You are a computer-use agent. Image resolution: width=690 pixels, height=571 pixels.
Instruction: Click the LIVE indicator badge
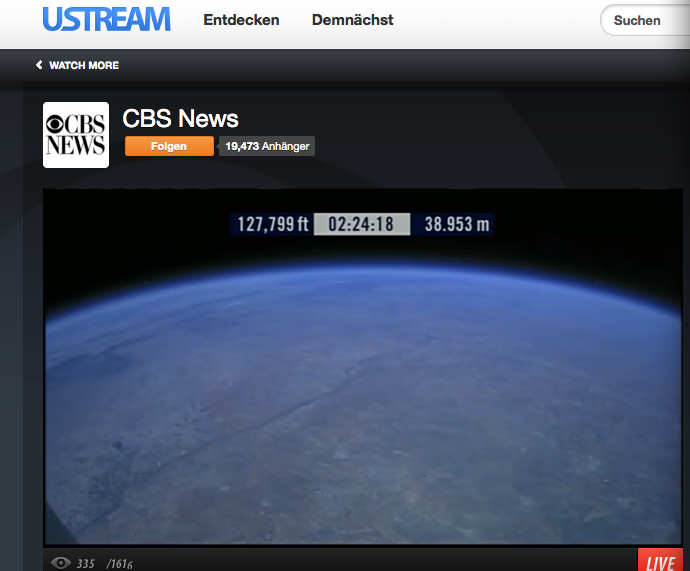660,560
